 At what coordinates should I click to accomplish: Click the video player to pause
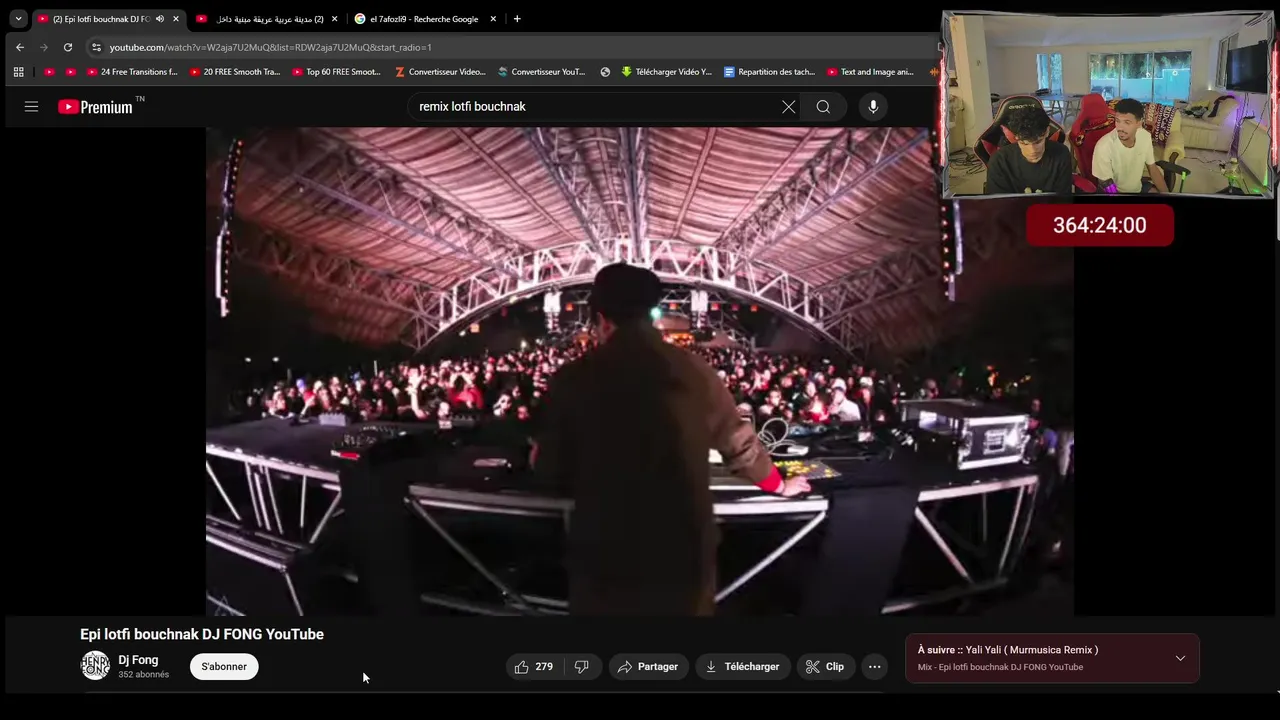[x=640, y=371]
